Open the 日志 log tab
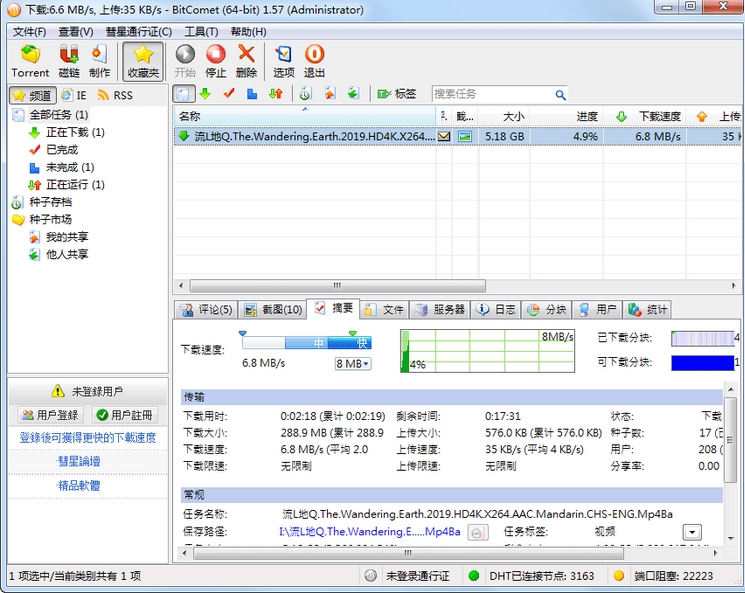This screenshot has height=593, width=745. [496, 310]
